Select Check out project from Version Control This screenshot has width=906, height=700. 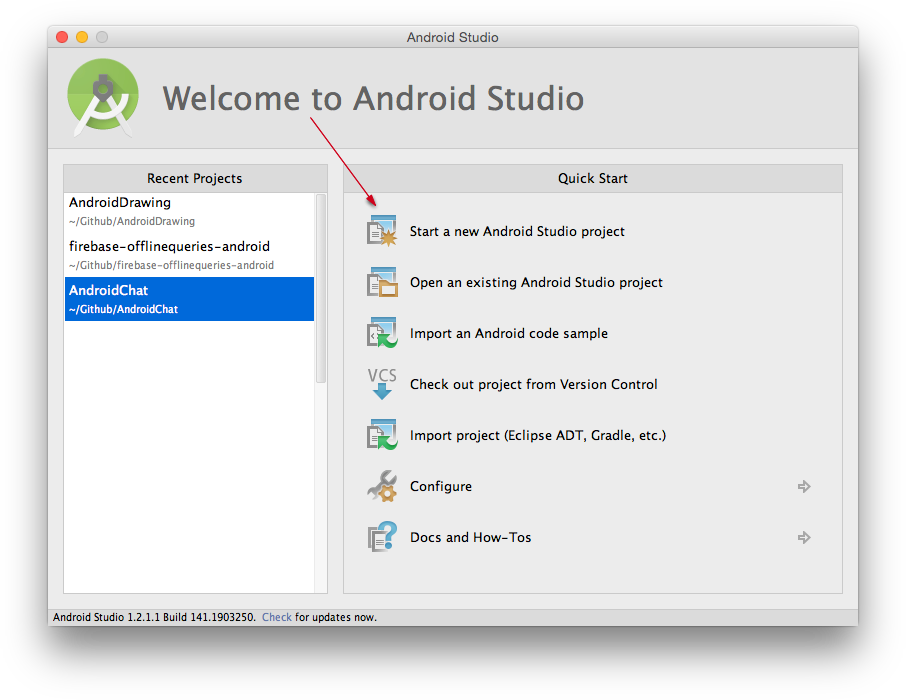pos(533,384)
